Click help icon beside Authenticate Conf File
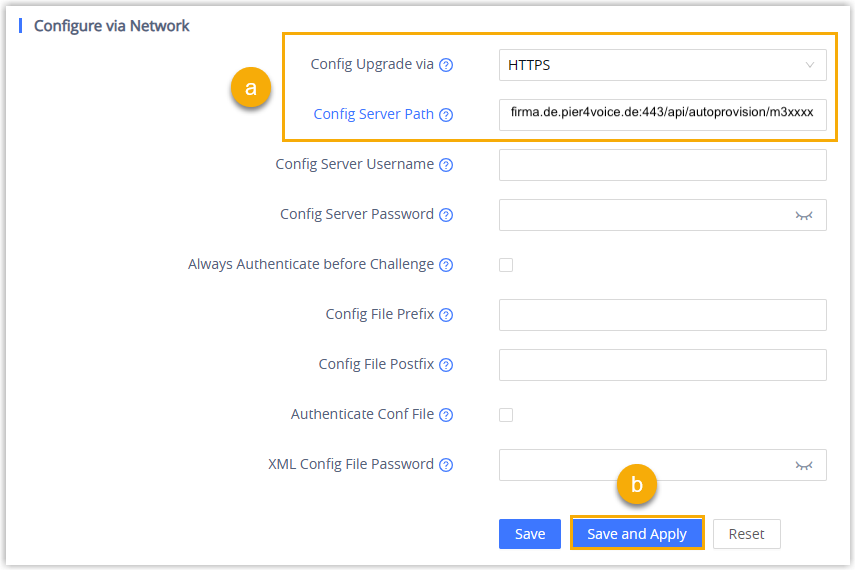Image resolution: width=856 pixels, height=571 pixels. click(x=446, y=415)
